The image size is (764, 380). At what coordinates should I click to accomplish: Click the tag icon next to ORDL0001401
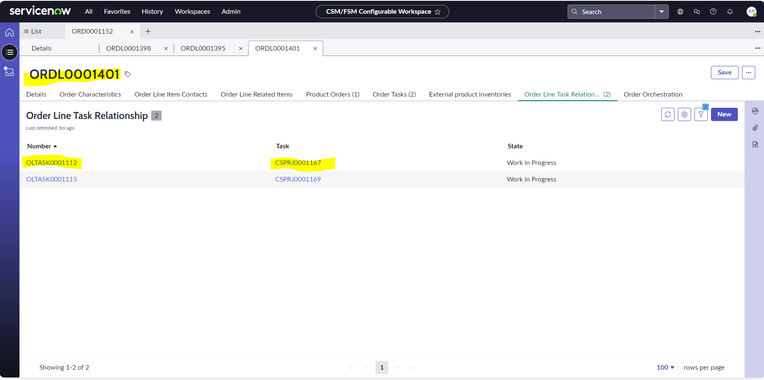(128, 74)
